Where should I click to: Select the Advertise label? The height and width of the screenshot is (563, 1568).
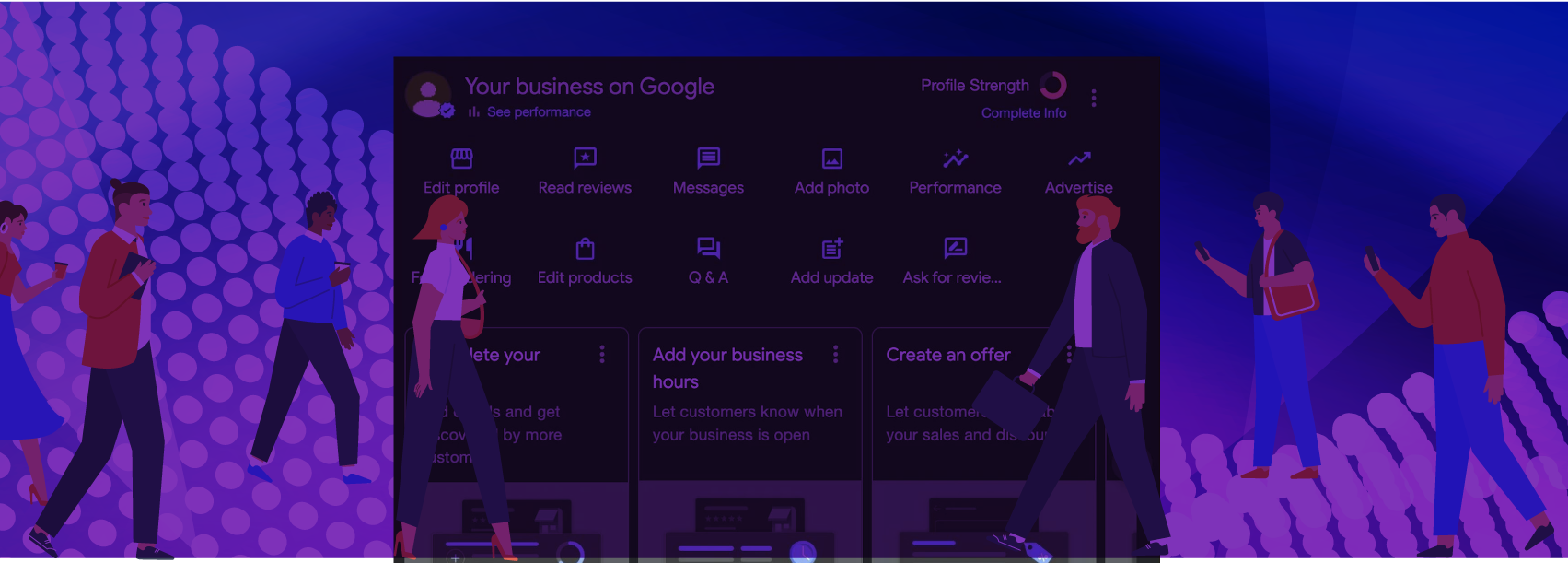click(x=1079, y=188)
